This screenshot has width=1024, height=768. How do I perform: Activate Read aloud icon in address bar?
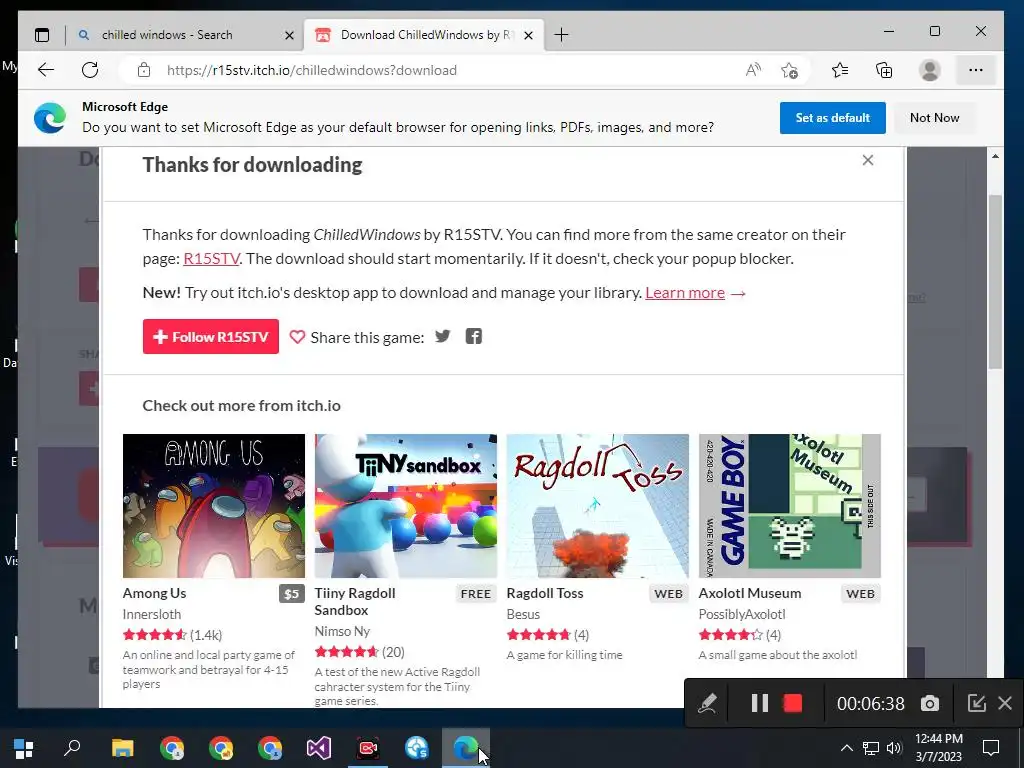pyautogui.click(x=753, y=70)
